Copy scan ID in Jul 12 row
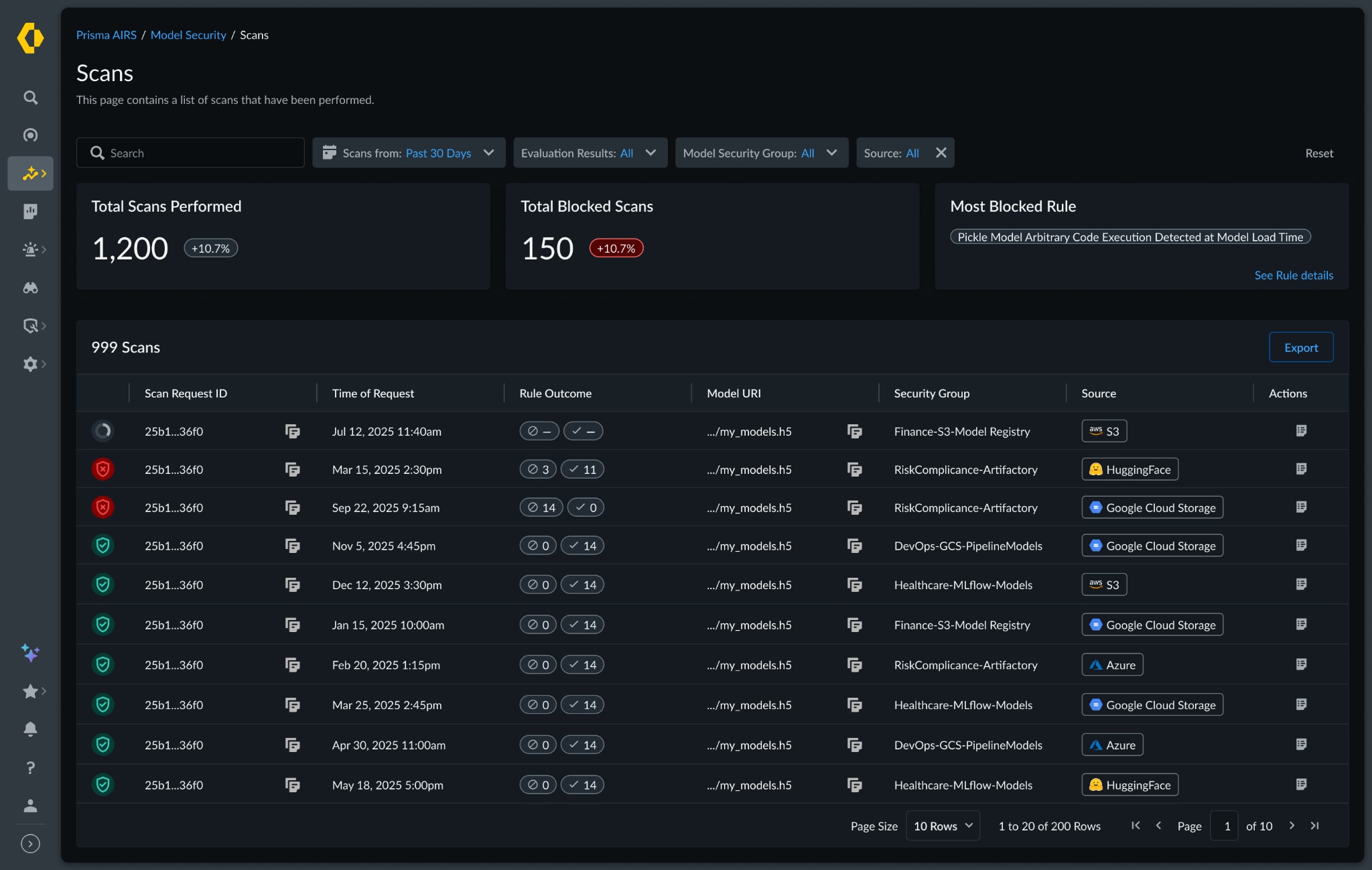Viewport: 1372px width, 870px height. pyautogui.click(x=292, y=431)
